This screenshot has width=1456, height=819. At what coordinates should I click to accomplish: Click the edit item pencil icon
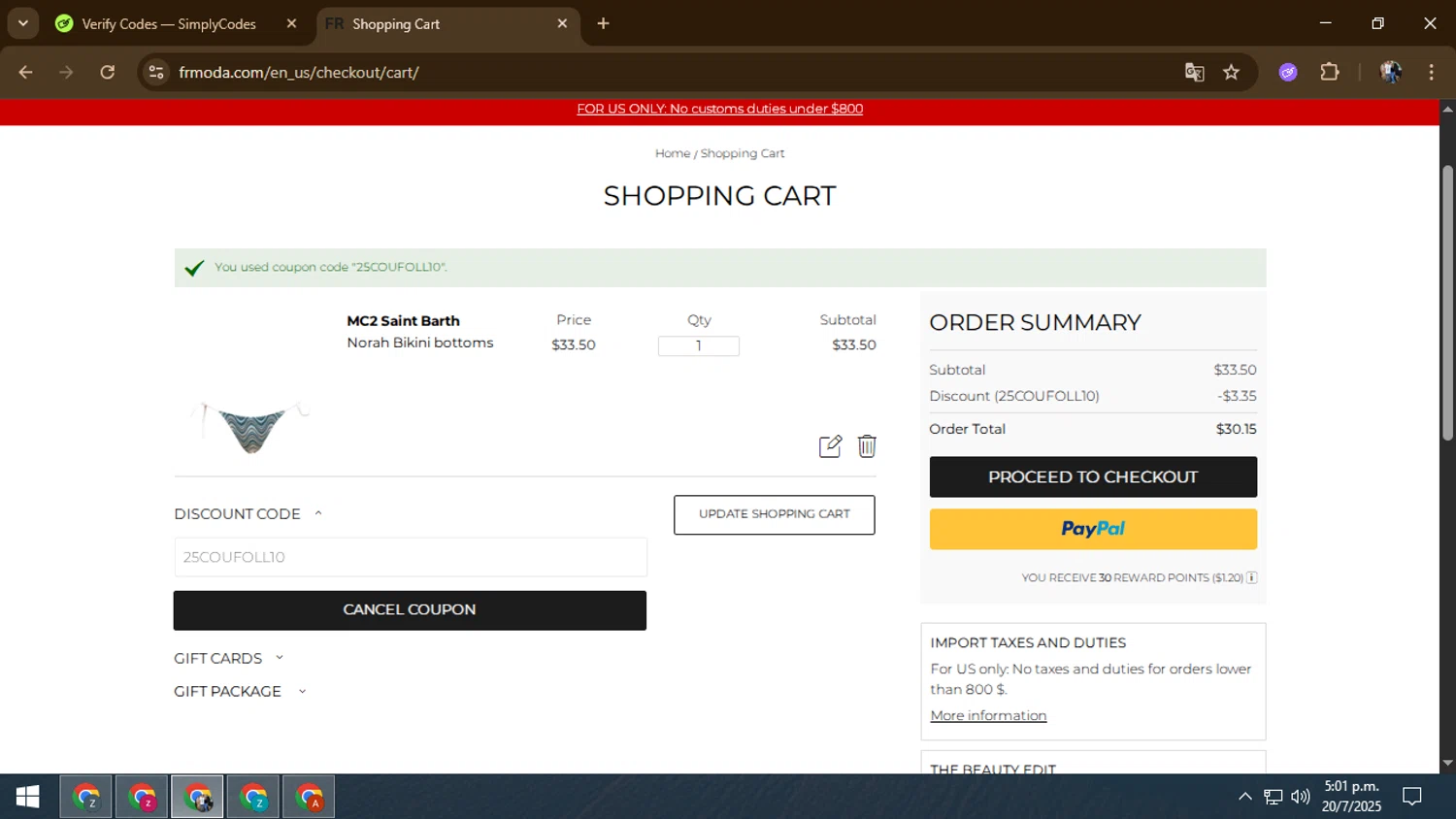830,445
